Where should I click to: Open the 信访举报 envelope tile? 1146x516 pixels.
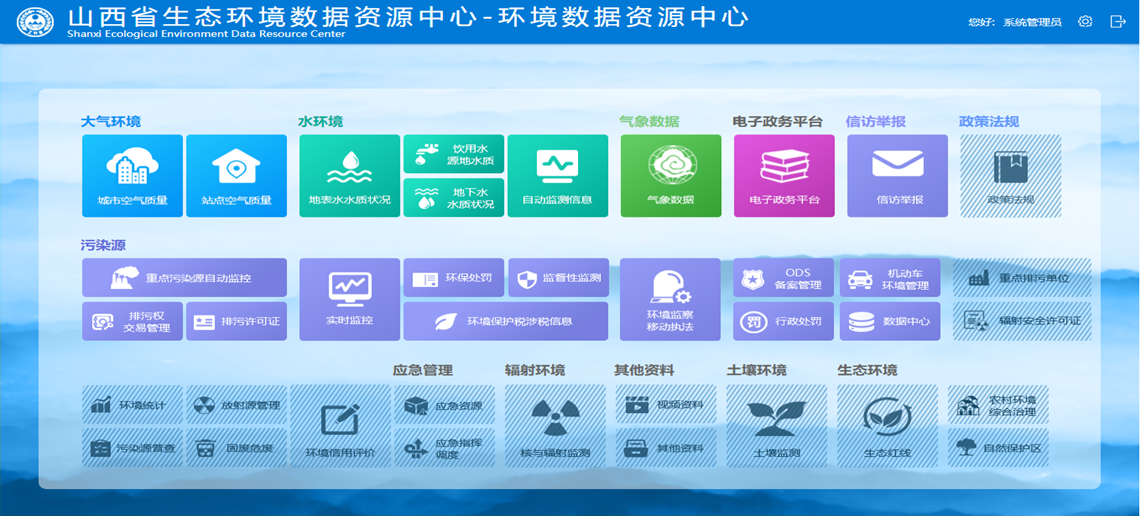coord(897,176)
